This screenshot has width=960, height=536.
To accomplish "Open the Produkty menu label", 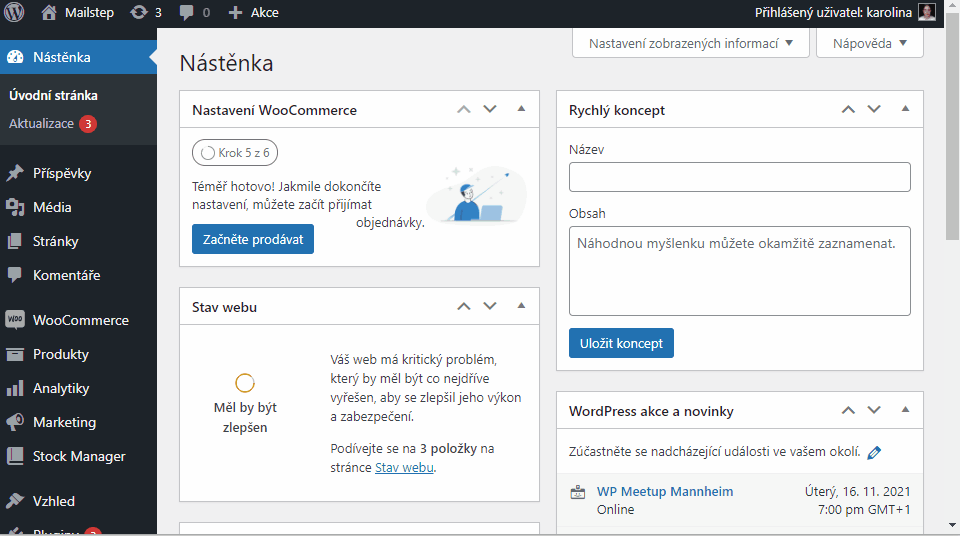I will click(x=61, y=354).
